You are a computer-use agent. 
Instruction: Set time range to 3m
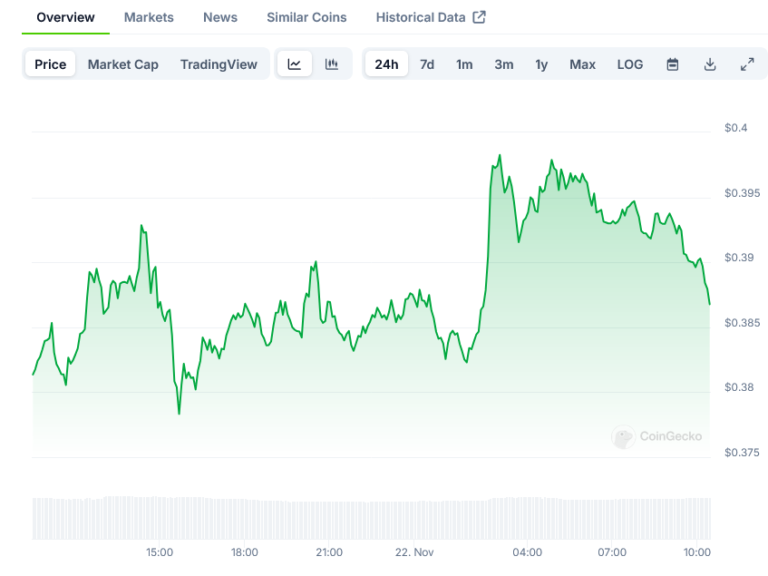pyautogui.click(x=504, y=64)
